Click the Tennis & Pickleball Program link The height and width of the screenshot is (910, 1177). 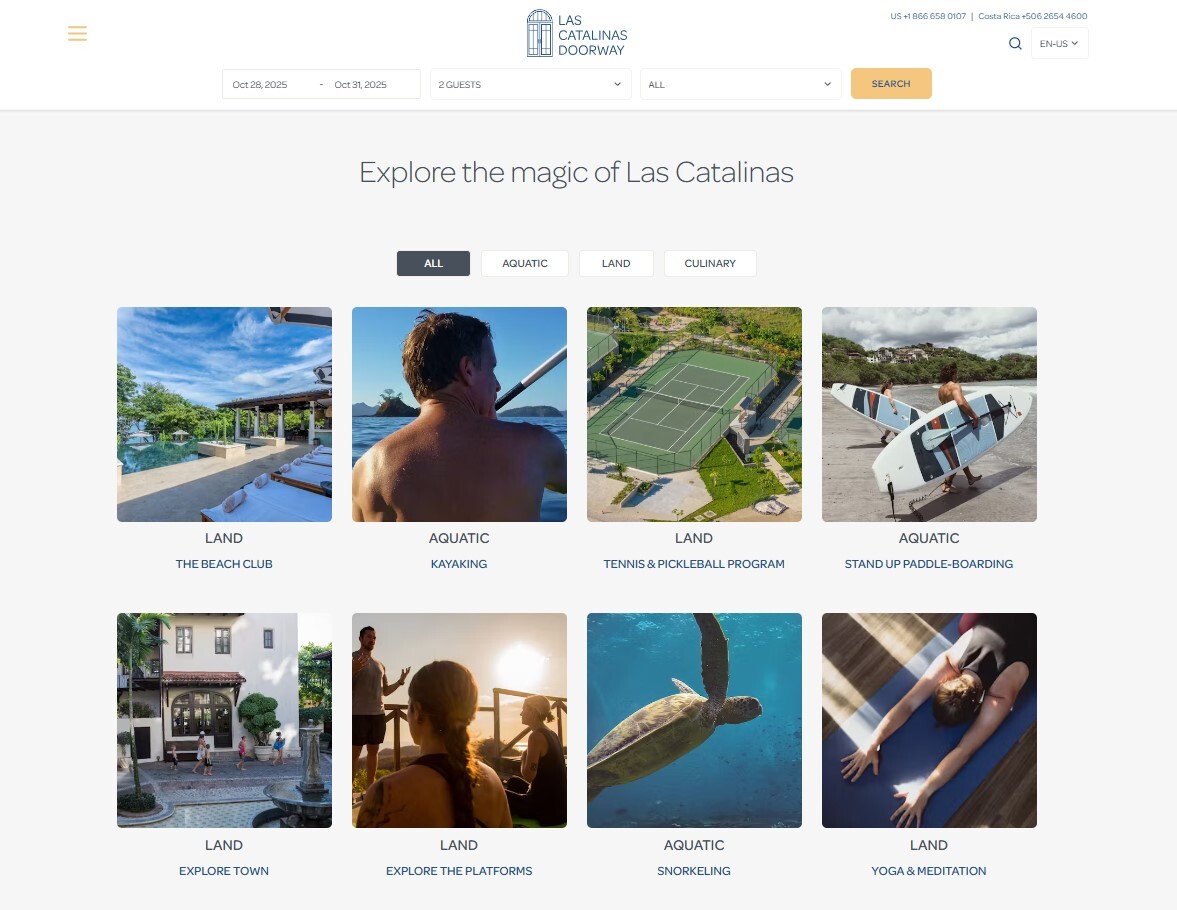pos(694,564)
